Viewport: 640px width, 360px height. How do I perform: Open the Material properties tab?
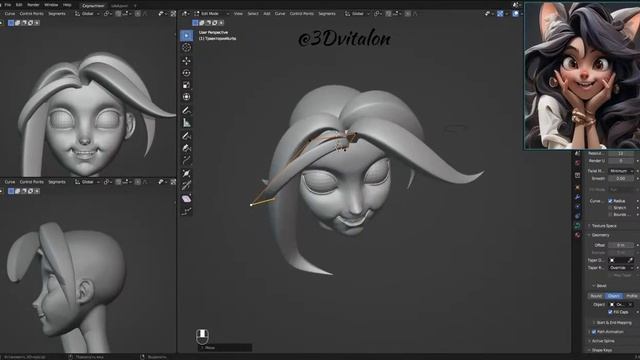click(578, 235)
